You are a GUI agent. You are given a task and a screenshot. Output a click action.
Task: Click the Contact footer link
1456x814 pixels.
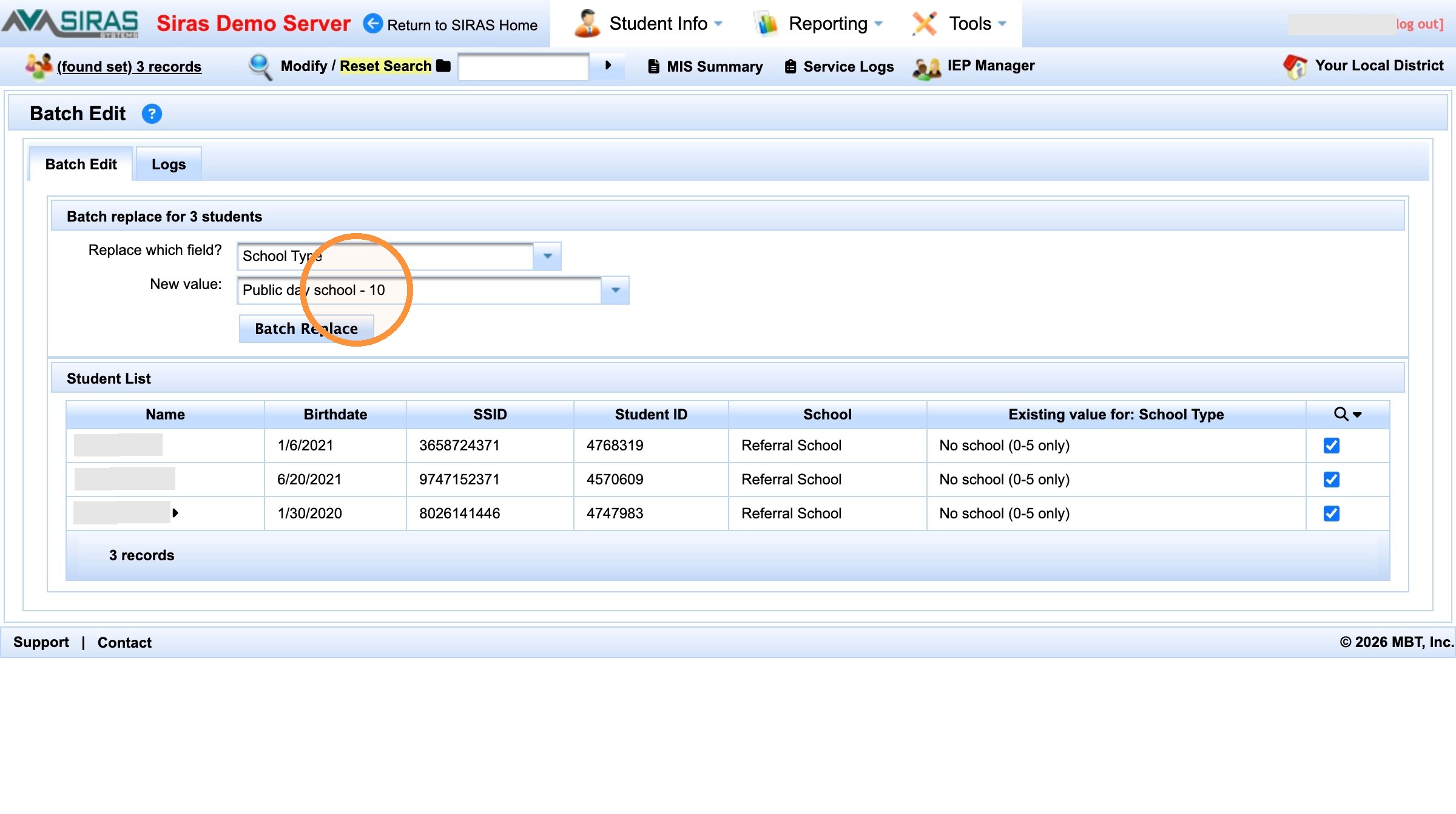[124, 642]
